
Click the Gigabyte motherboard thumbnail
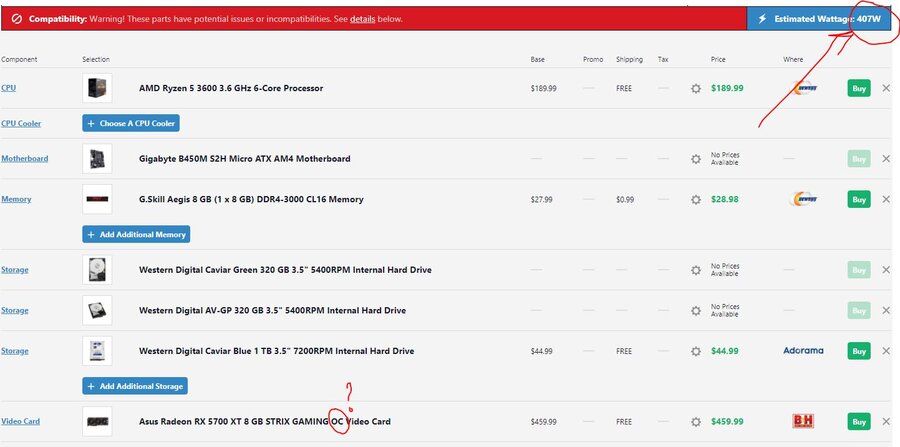pyautogui.click(x=97, y=158)
